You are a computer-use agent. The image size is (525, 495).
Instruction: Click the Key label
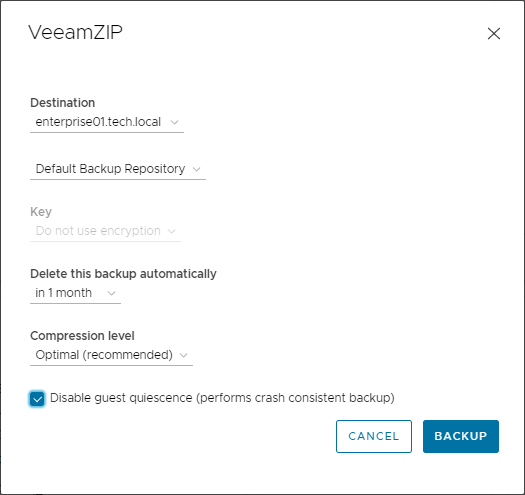tap(41, 212)
